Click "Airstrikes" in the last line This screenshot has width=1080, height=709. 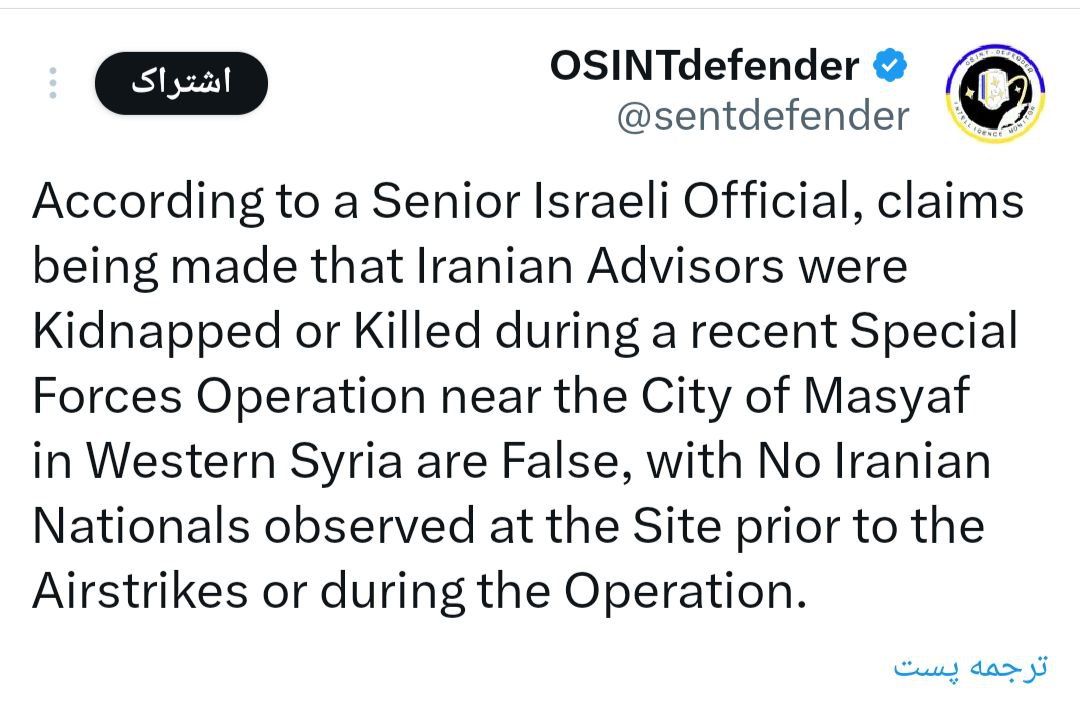point(140,592)
